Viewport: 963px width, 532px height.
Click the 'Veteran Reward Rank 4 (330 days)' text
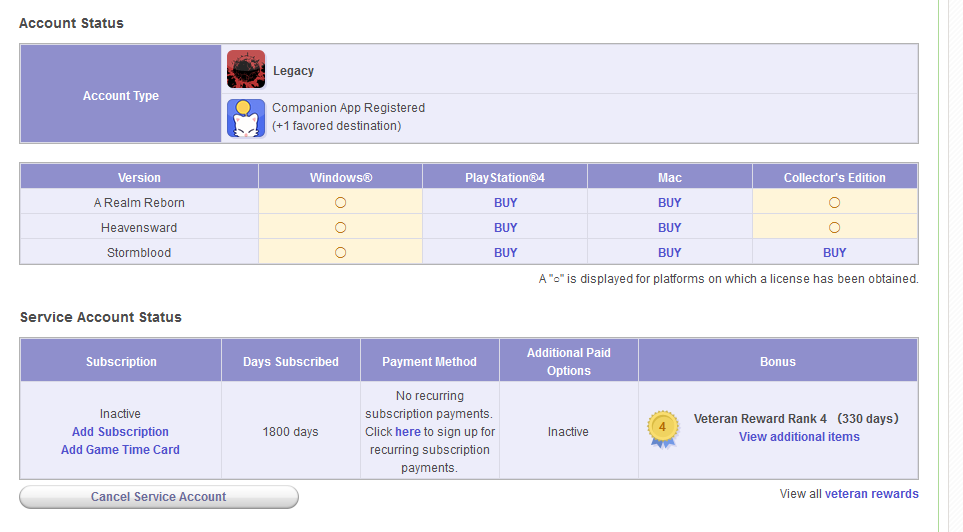[796, 419]
